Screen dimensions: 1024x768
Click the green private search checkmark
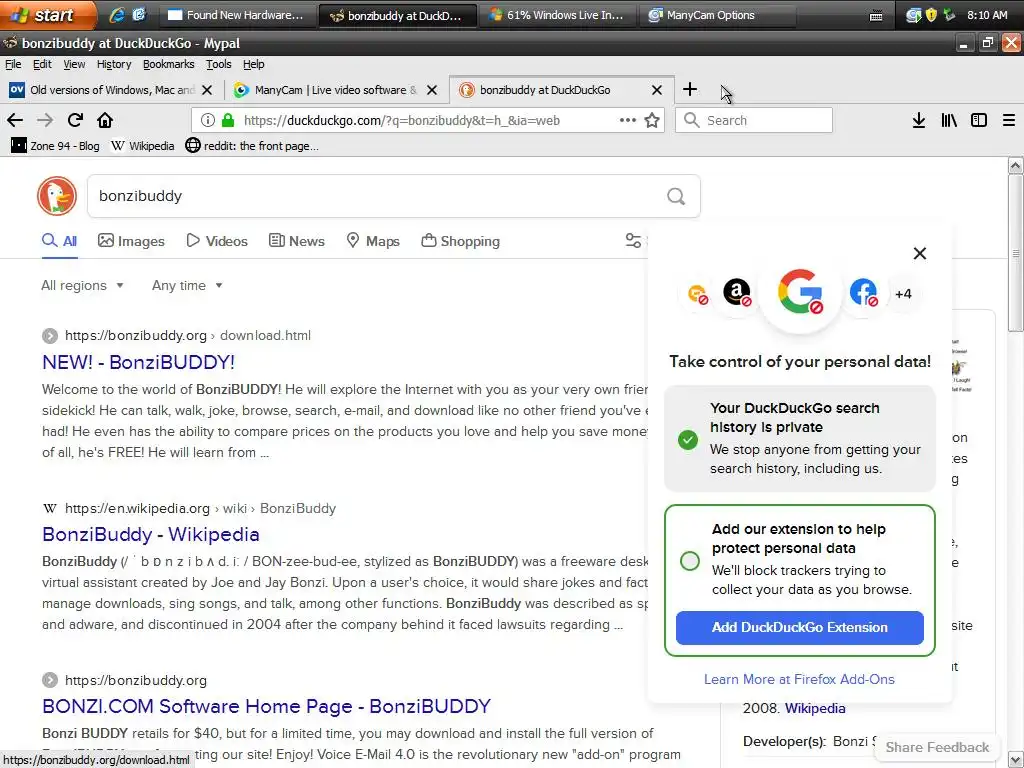click(x=688, y=440)
